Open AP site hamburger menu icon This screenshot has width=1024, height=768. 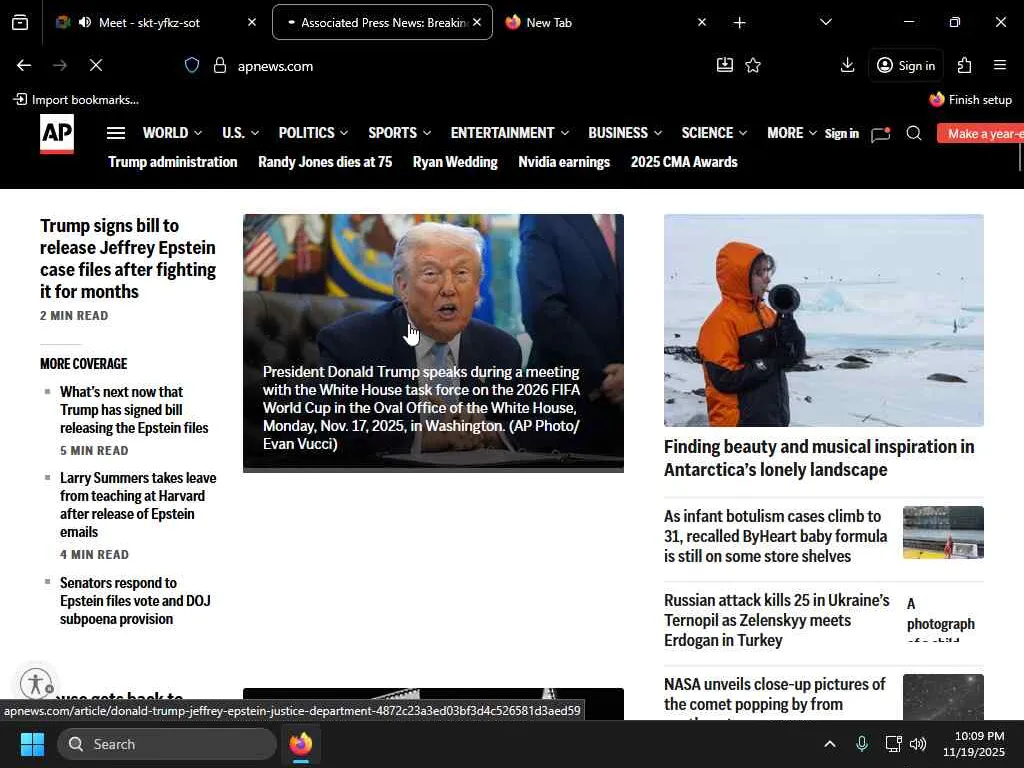116,133
